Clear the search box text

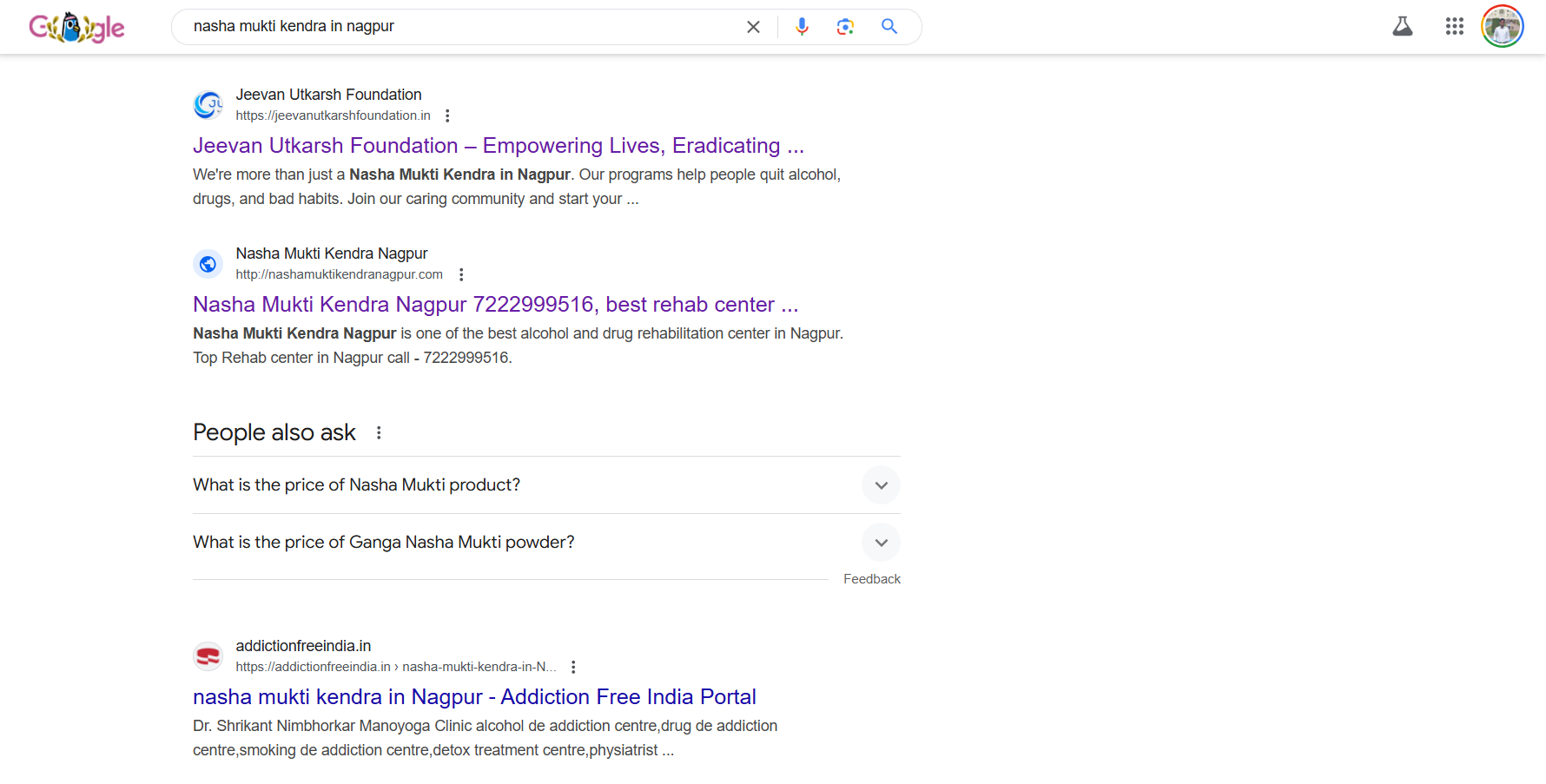[753, 27]
